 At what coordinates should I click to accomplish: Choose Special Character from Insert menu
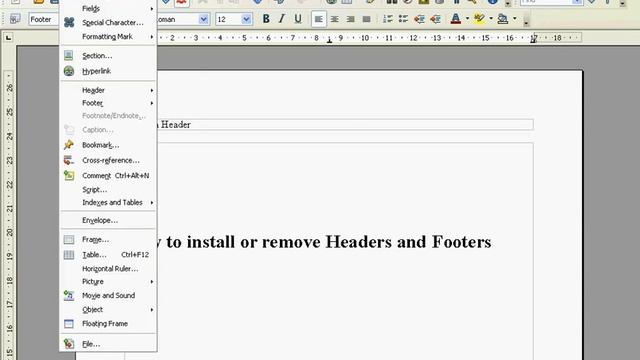[x=108, y=22]
